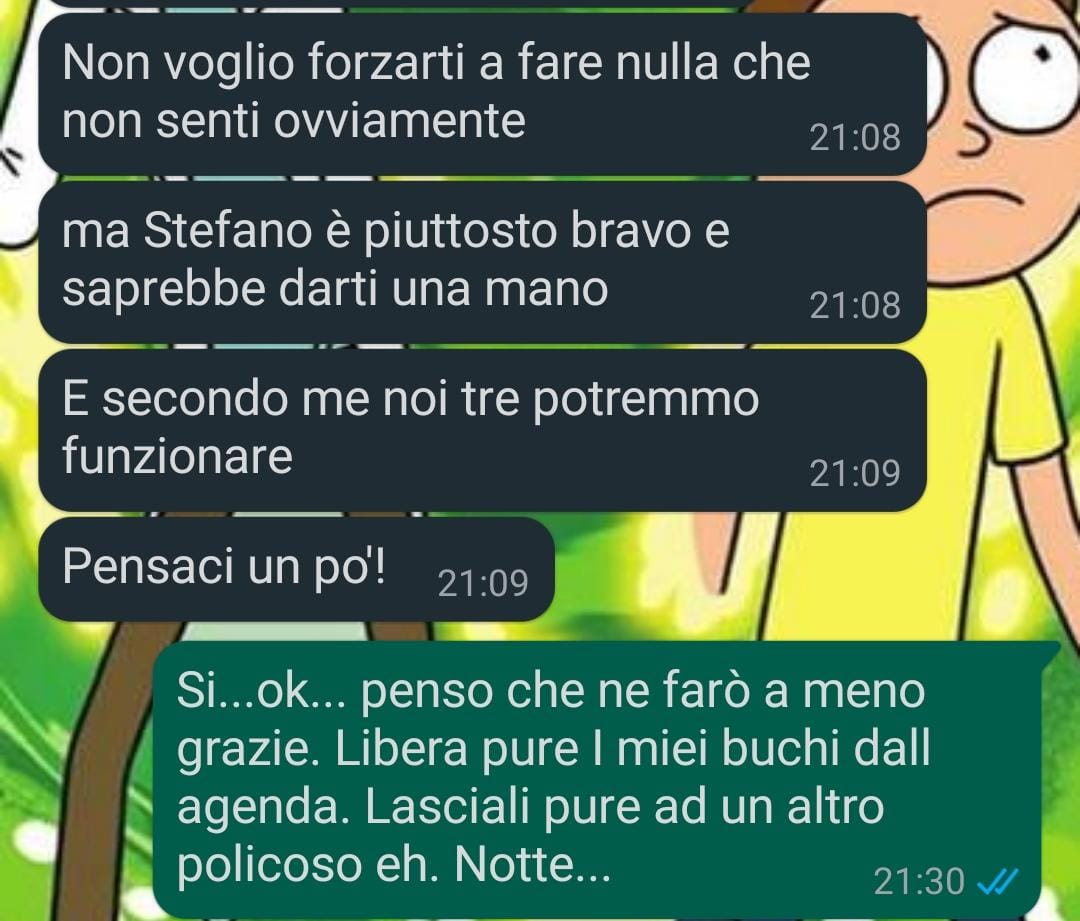
Task: Tap the word 'Notte...' in the green bubble
Action: [x=532, y=864]
